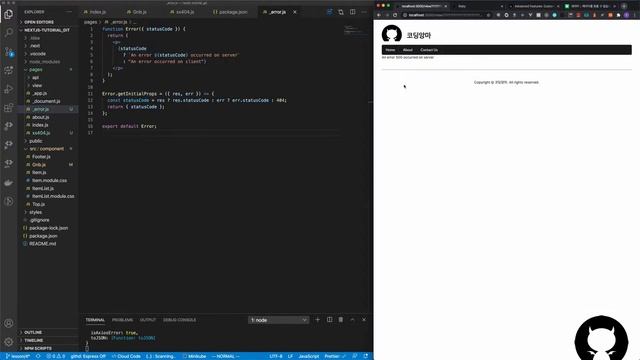Split the editor to the right
The height and width of the screenshot is (360, 640).
point(353,12)
